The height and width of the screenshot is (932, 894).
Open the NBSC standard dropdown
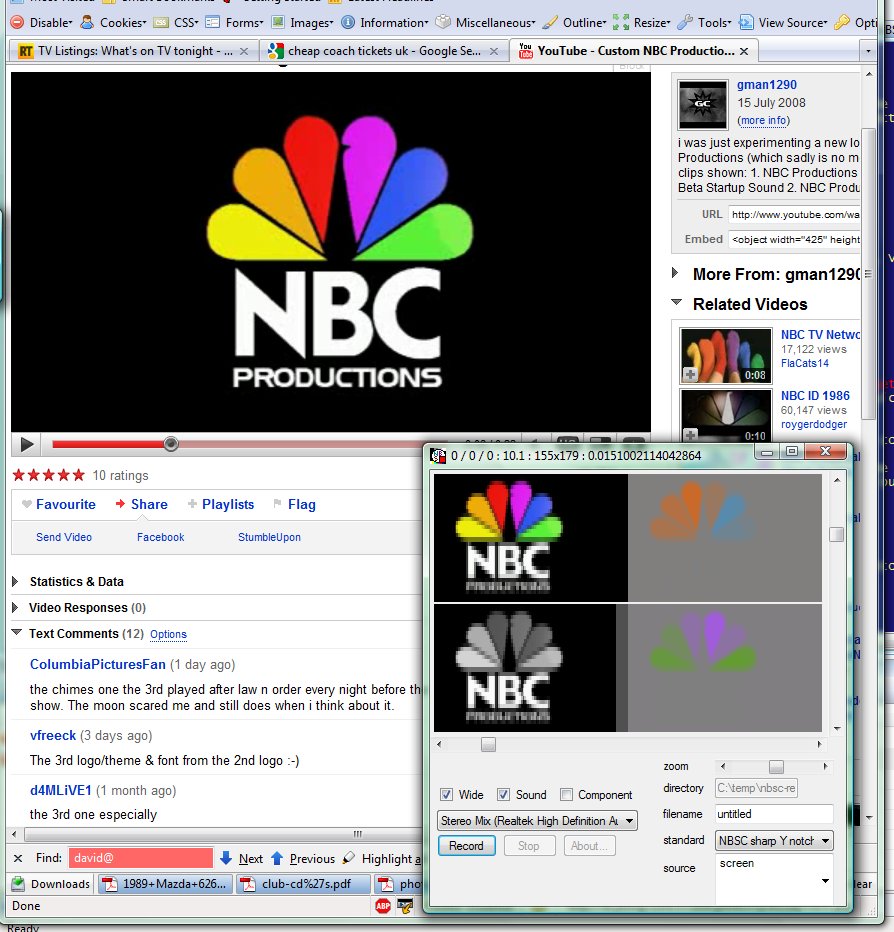pos(774,840)
